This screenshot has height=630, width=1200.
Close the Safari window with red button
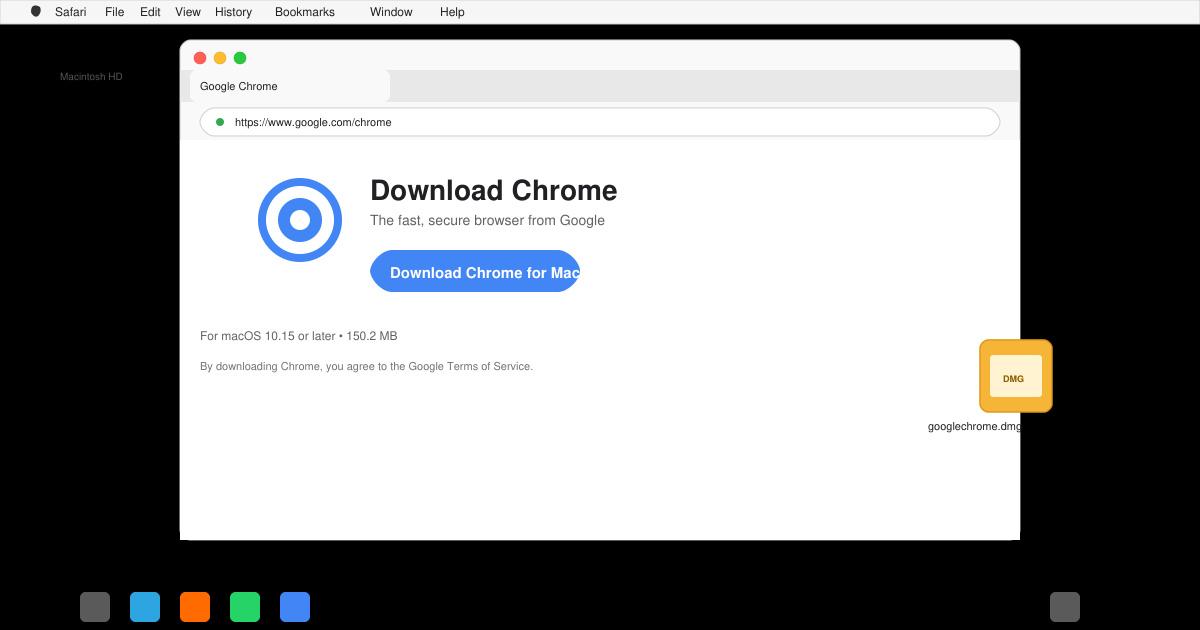(x=200, y=58)
